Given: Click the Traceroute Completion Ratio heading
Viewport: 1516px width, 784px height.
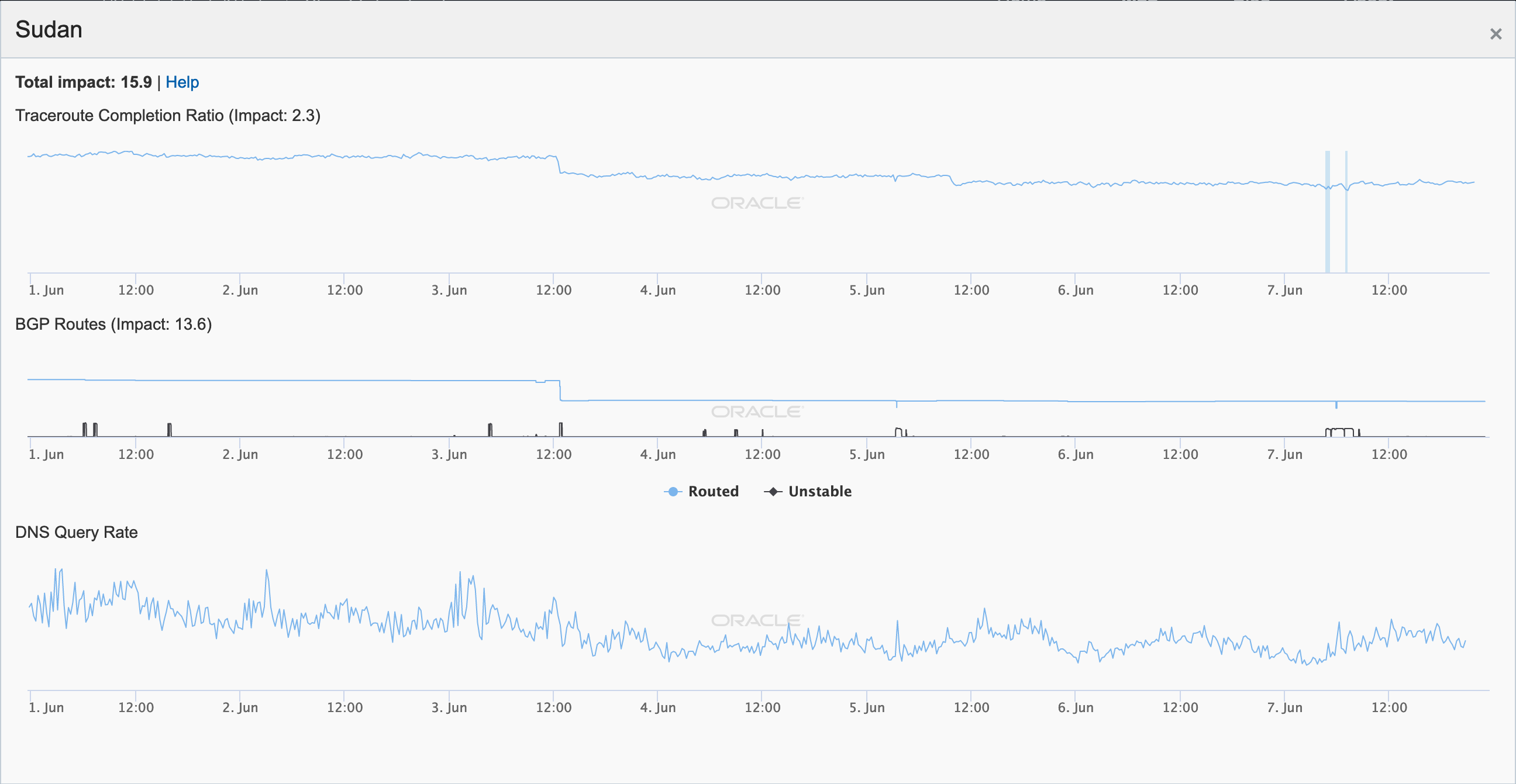Looking at the screenshot, I should tap(168, 115).
